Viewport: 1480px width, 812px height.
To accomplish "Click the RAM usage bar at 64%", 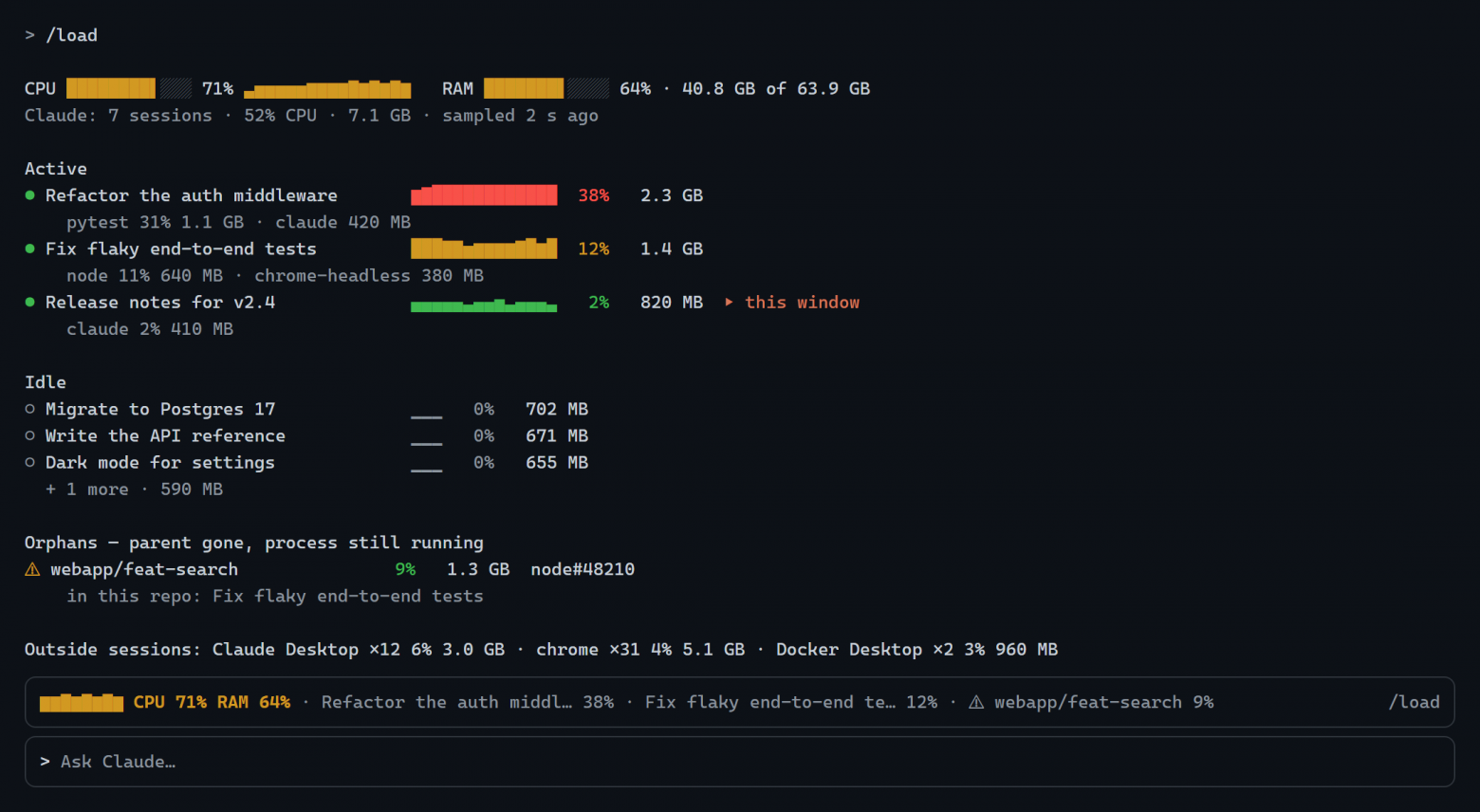I will click(x=546, y=88).
